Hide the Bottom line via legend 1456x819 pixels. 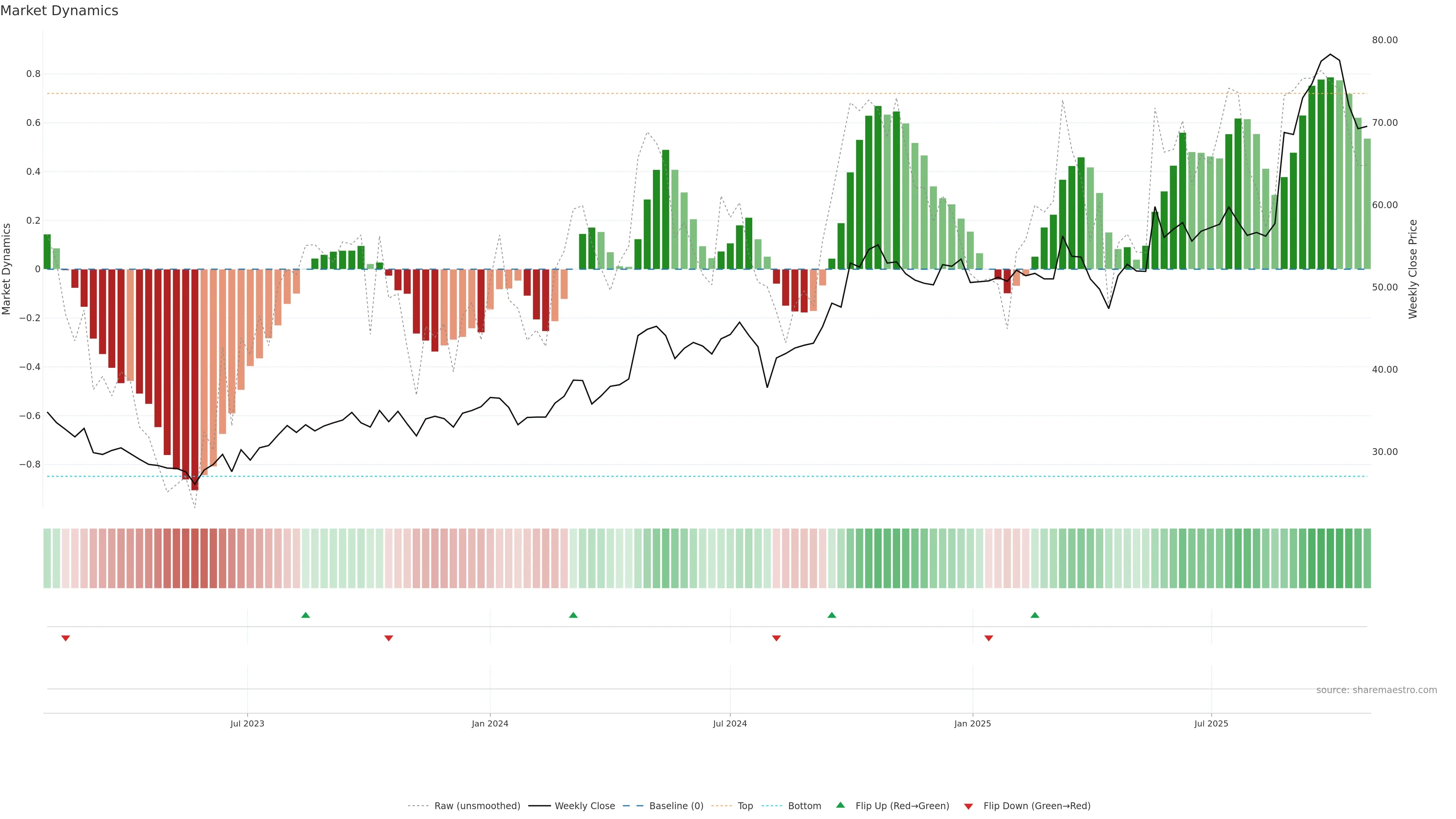[x=804, y=806]
